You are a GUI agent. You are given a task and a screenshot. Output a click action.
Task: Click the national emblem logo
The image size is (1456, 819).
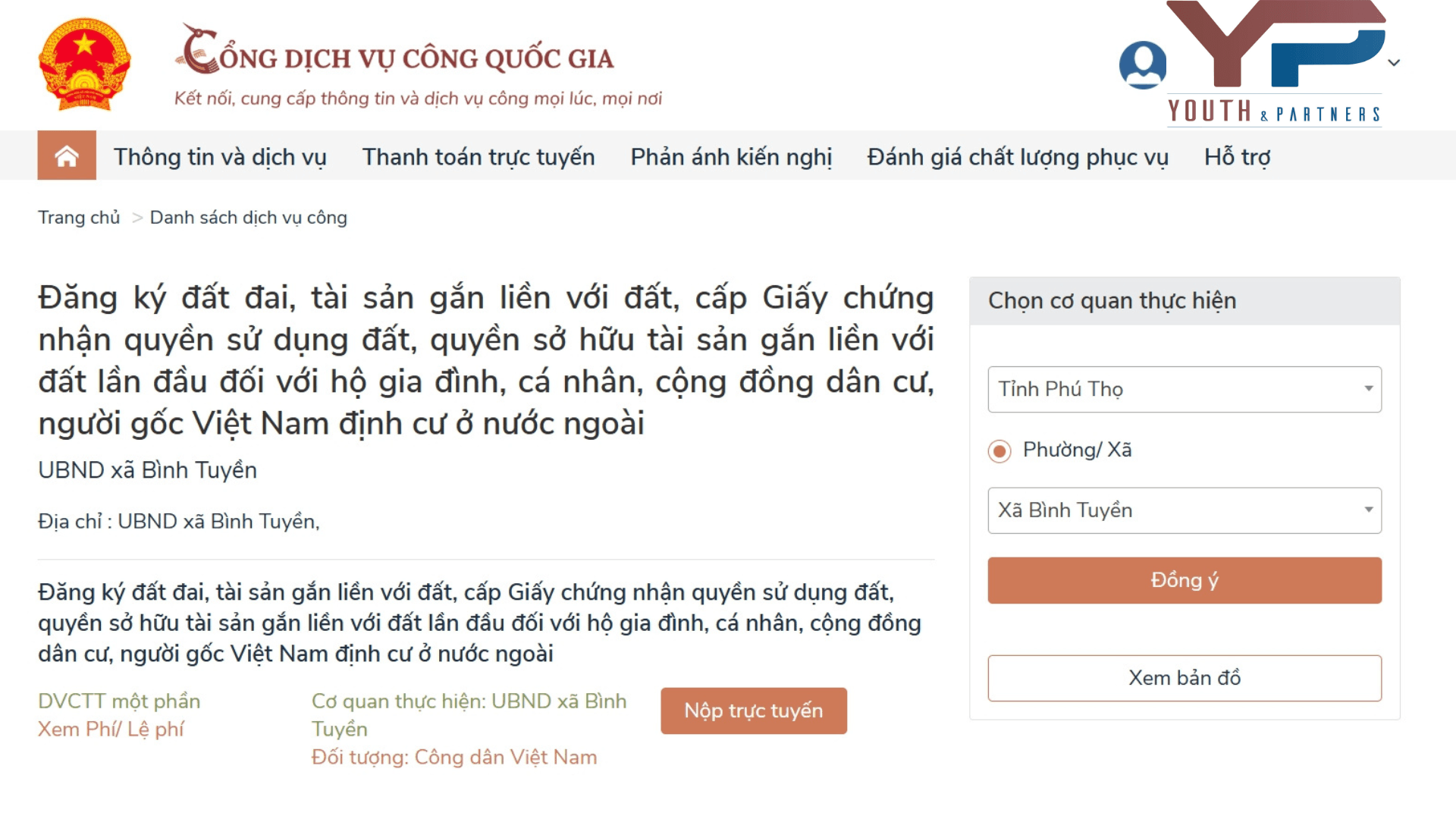click(83, 65)
